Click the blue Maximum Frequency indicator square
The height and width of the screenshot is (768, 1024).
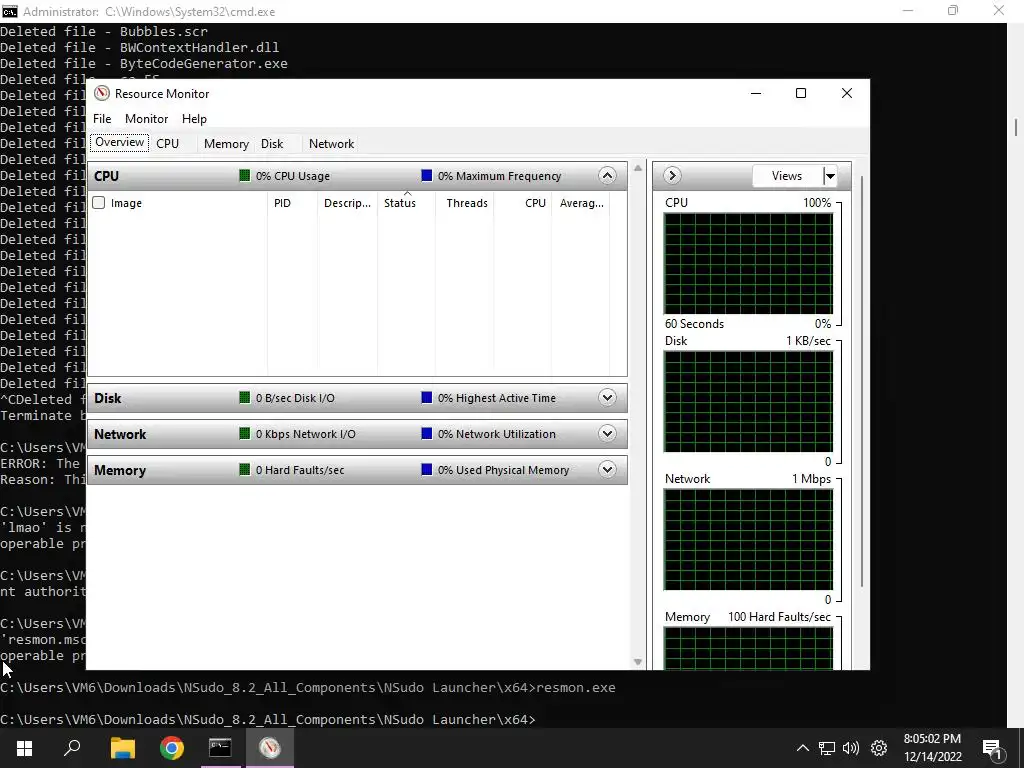tap(426, 176)
